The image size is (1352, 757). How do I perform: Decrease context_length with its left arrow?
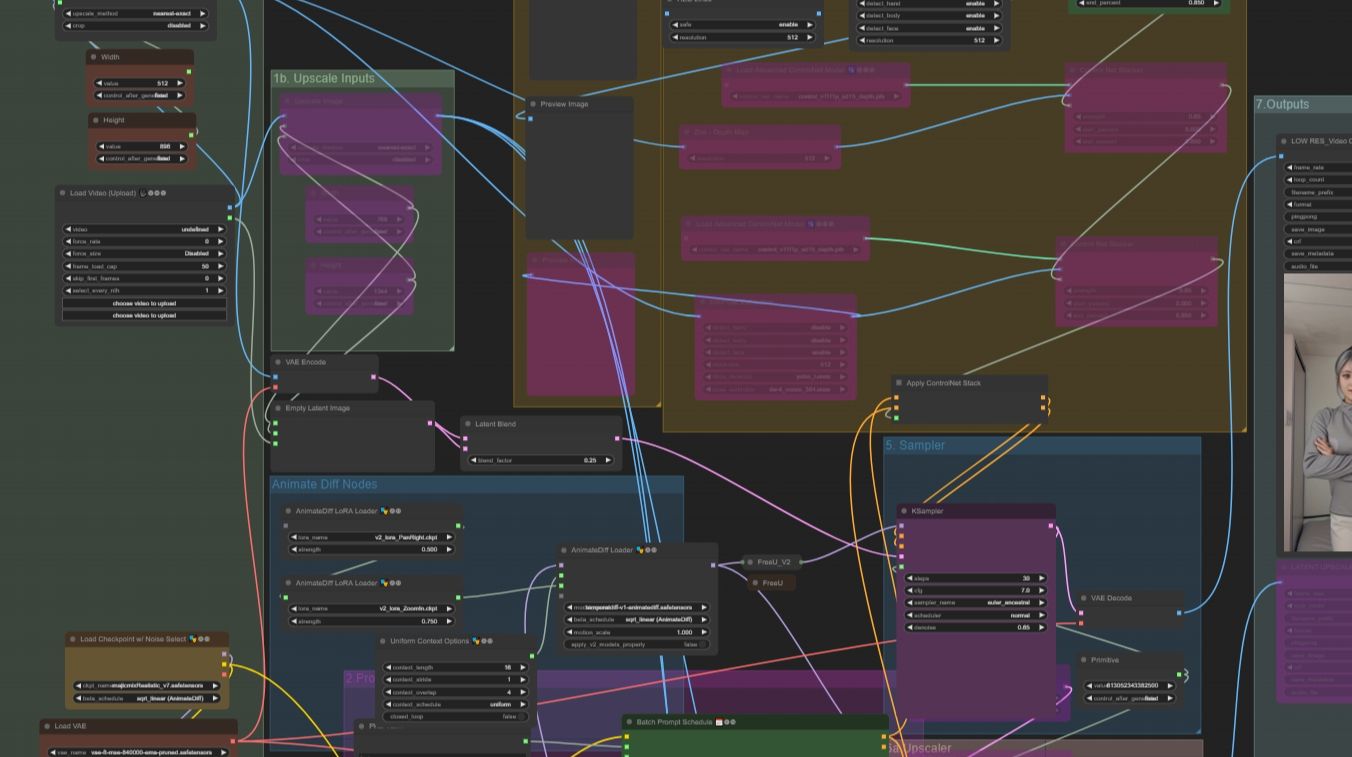(x=388, y=667)
